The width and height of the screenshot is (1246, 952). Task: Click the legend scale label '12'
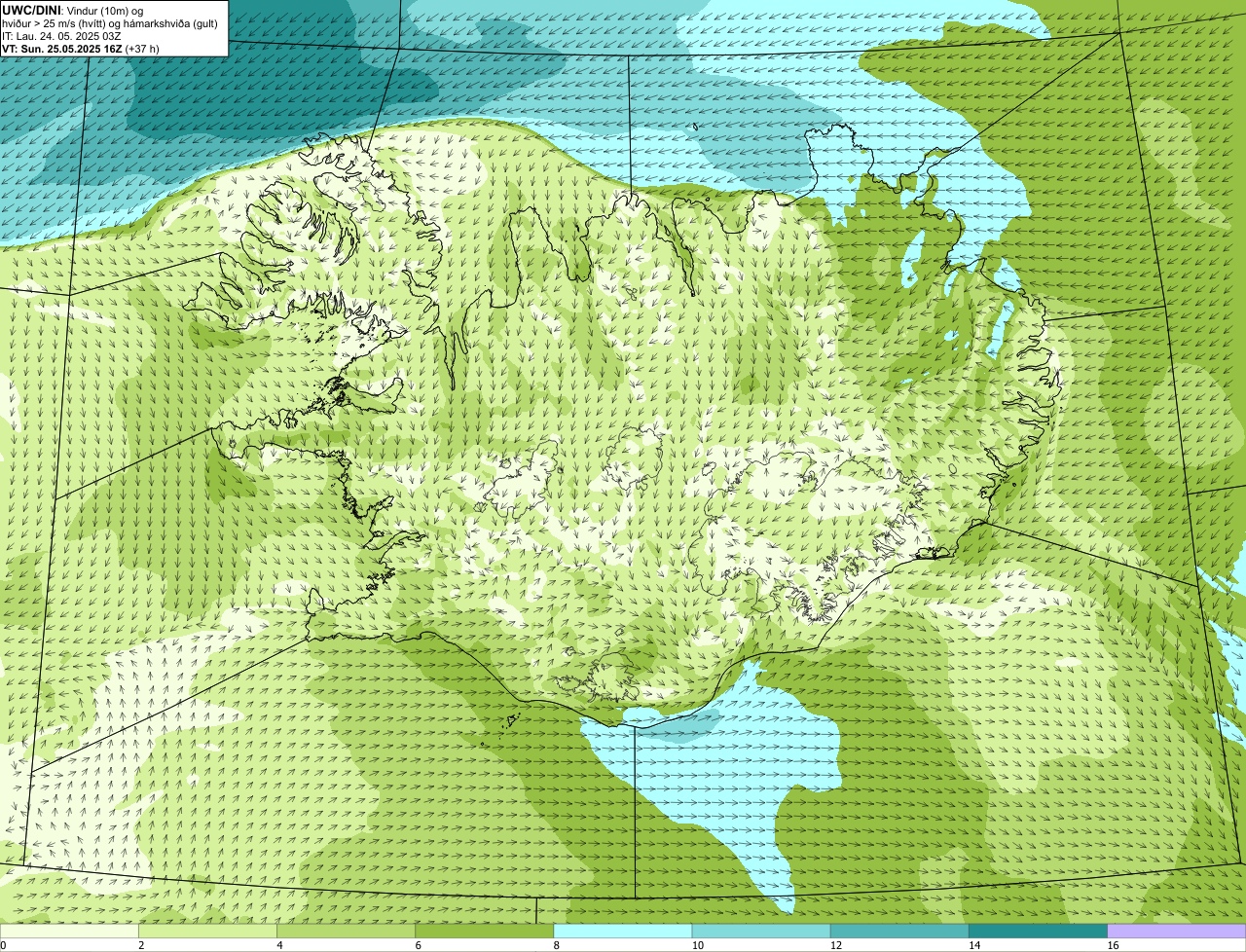pos(835,945)
